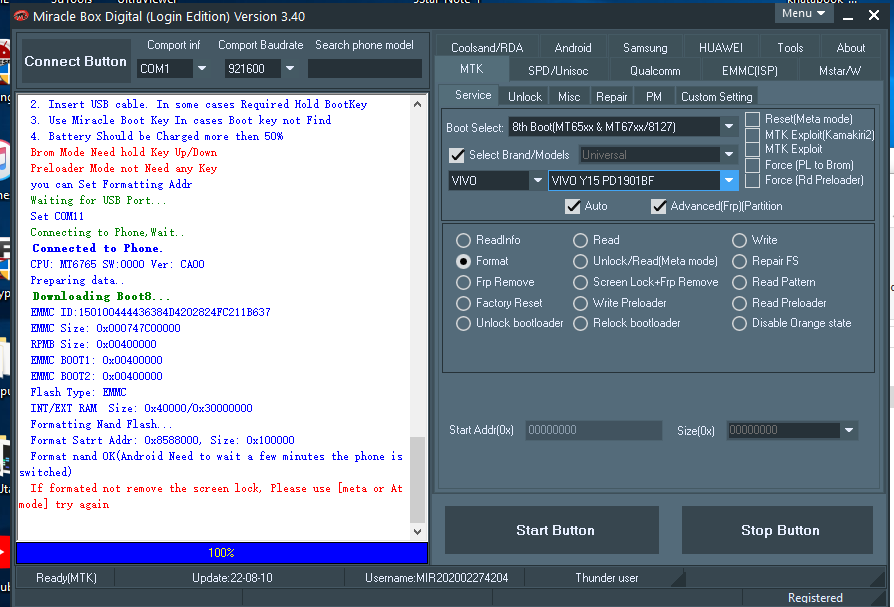This screenshot has width=894, height=607.
Task: Switch to the HUAWEI tab
Action: (x=721, y=48)
